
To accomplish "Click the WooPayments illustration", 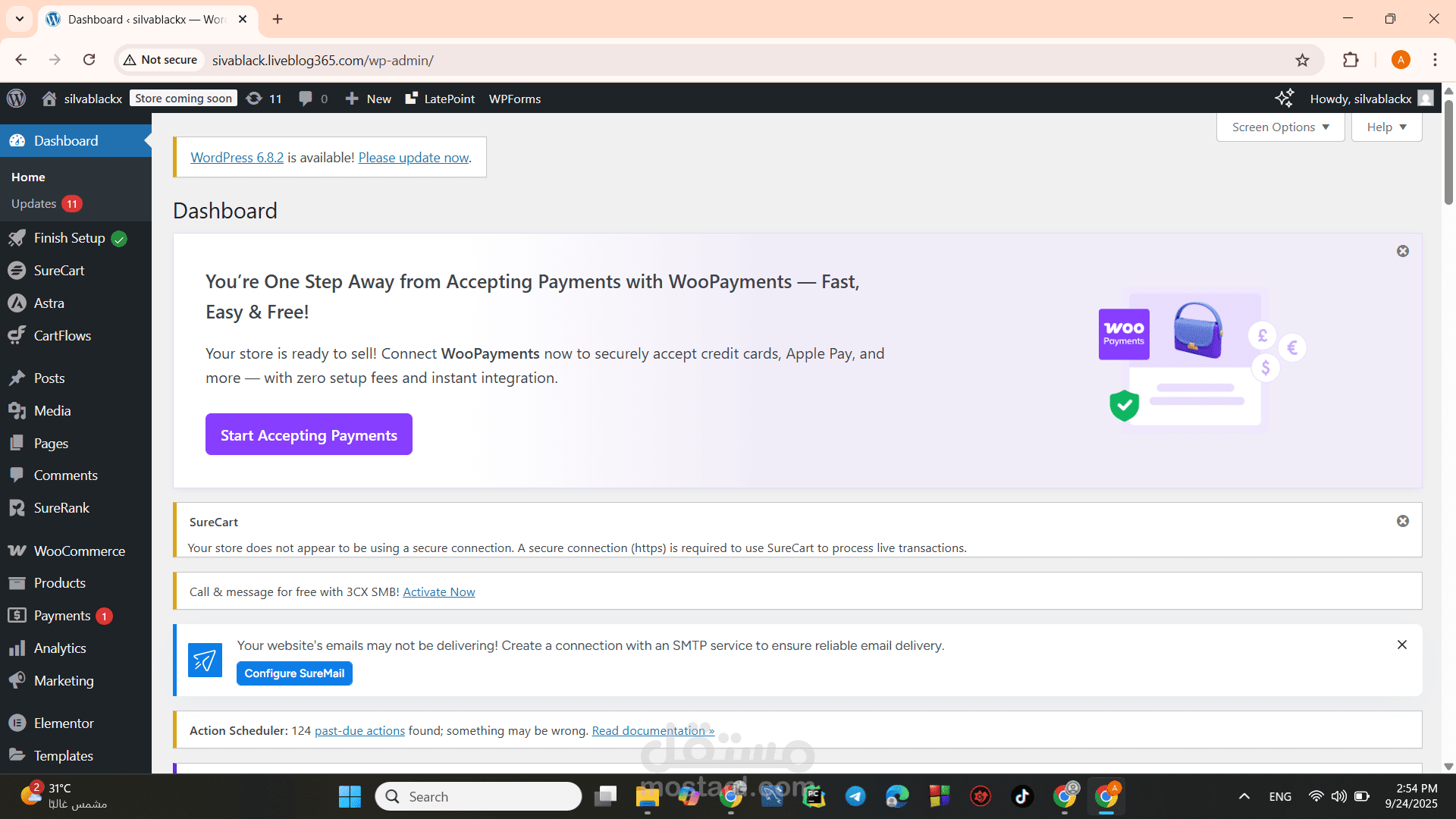I will point(1201,360).
